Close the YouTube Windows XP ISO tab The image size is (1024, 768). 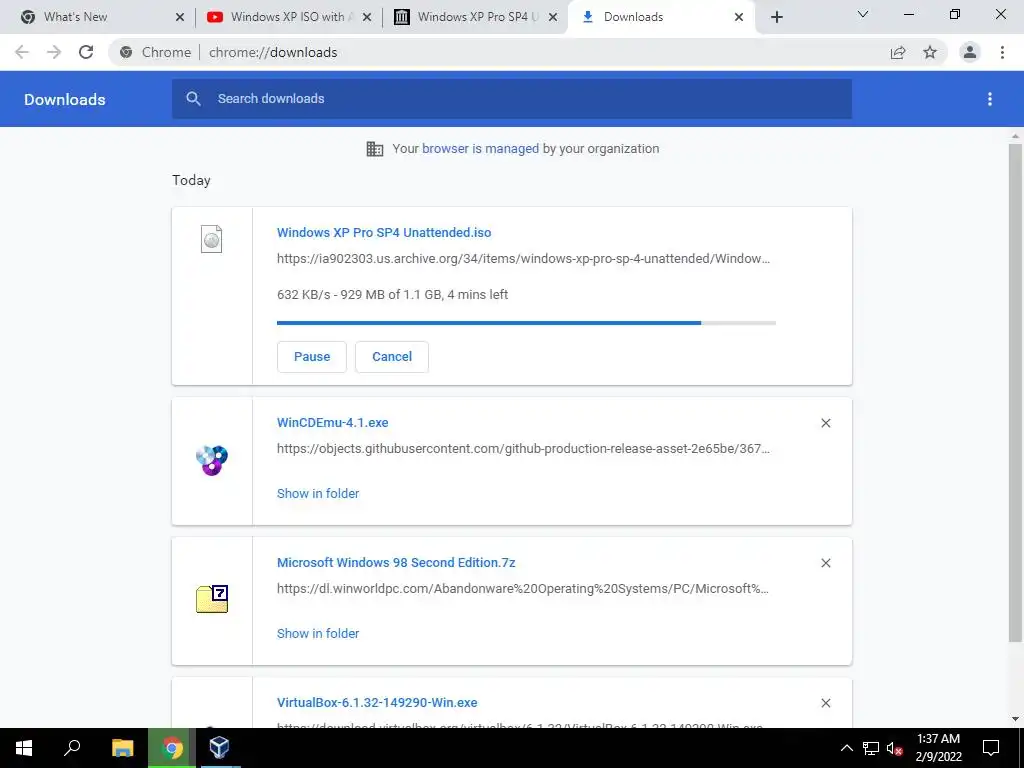(367, 17)
